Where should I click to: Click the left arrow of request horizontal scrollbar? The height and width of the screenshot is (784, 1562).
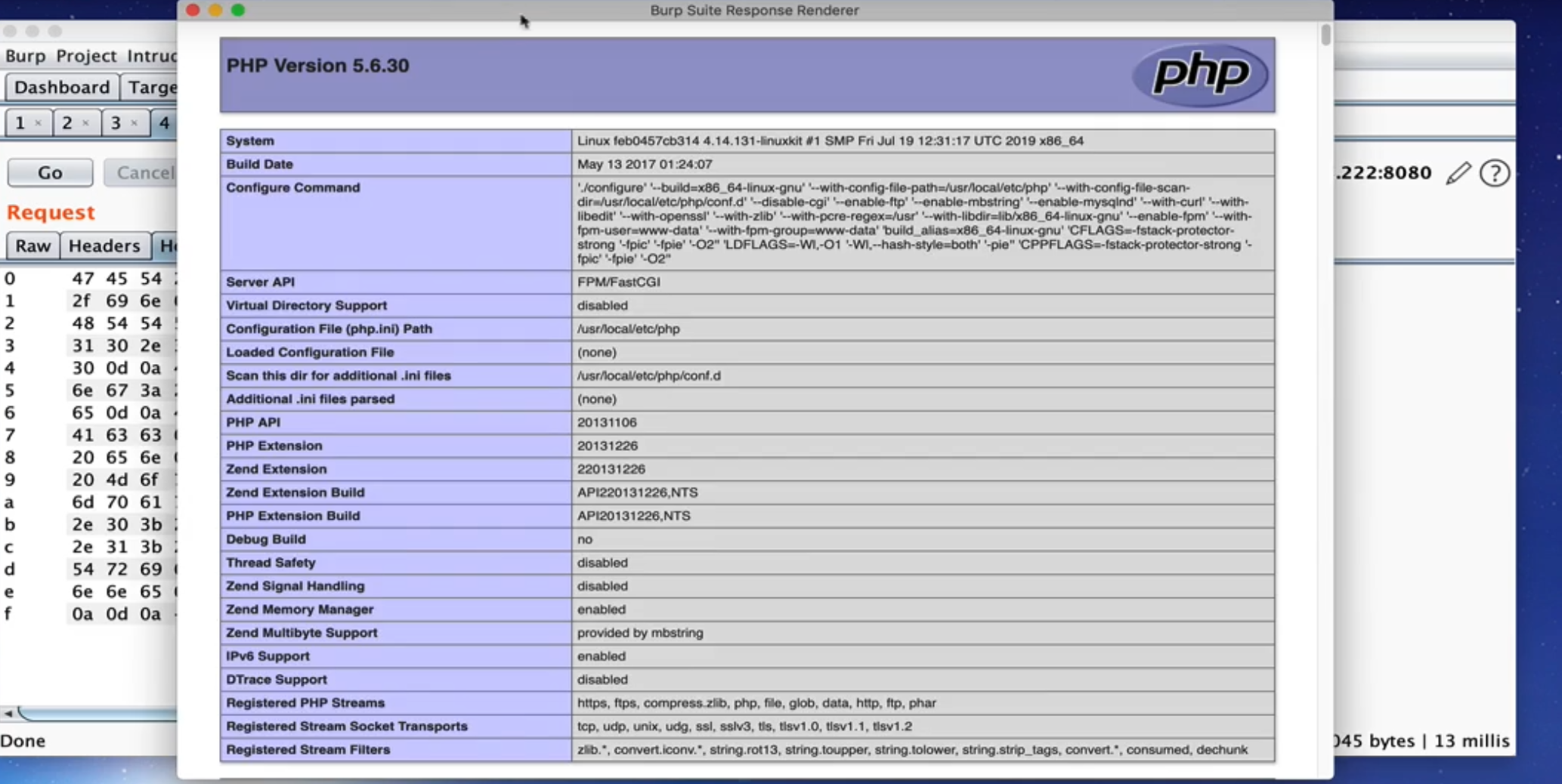(x=8, y=713)
